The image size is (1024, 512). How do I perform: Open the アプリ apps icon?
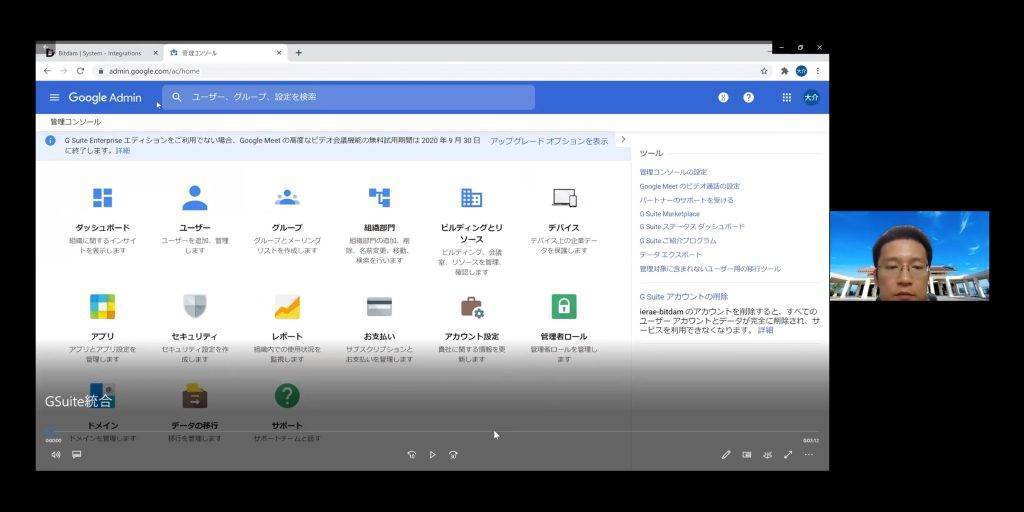pos(103,306)
